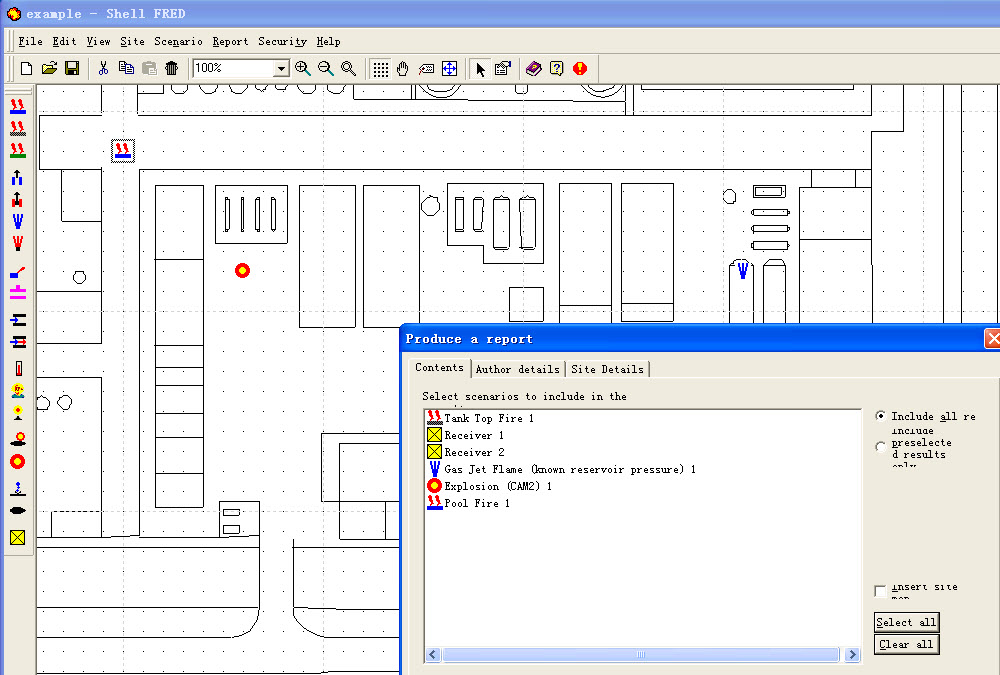Click the paste clipboard toolbar icon

pos(149,68)
